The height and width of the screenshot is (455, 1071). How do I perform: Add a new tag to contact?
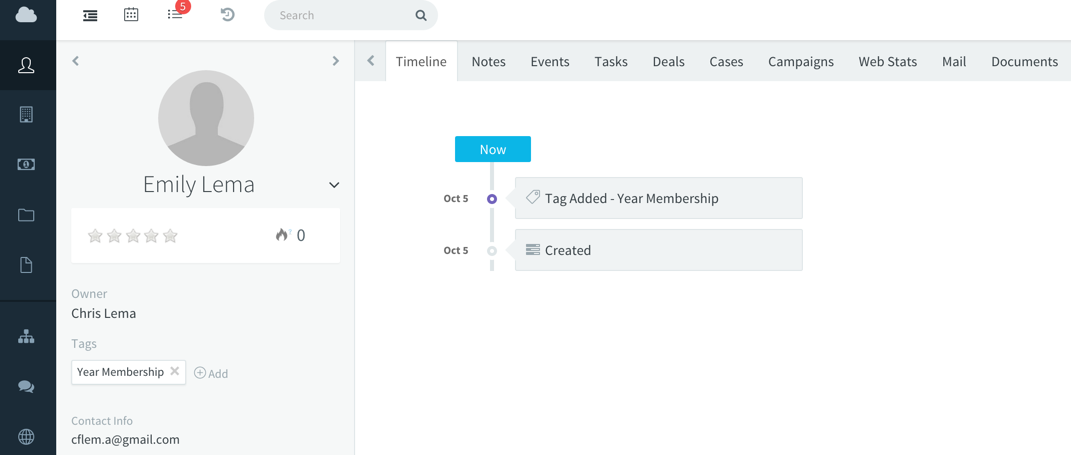(x=211, y=373)
